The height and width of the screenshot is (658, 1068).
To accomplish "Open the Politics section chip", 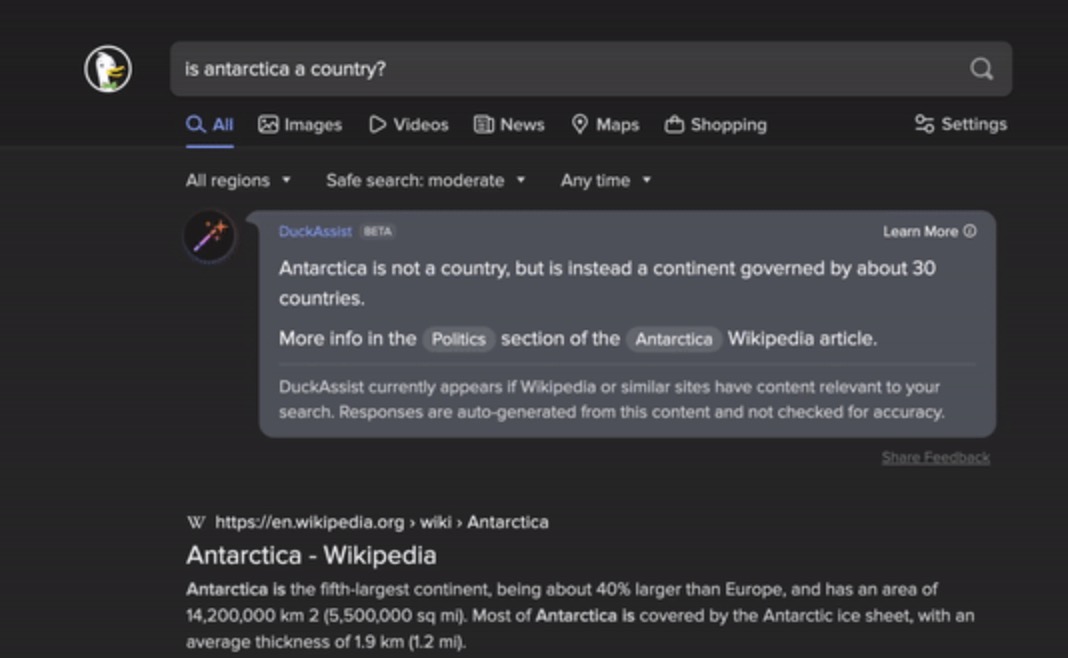I will tap(458, 339).
